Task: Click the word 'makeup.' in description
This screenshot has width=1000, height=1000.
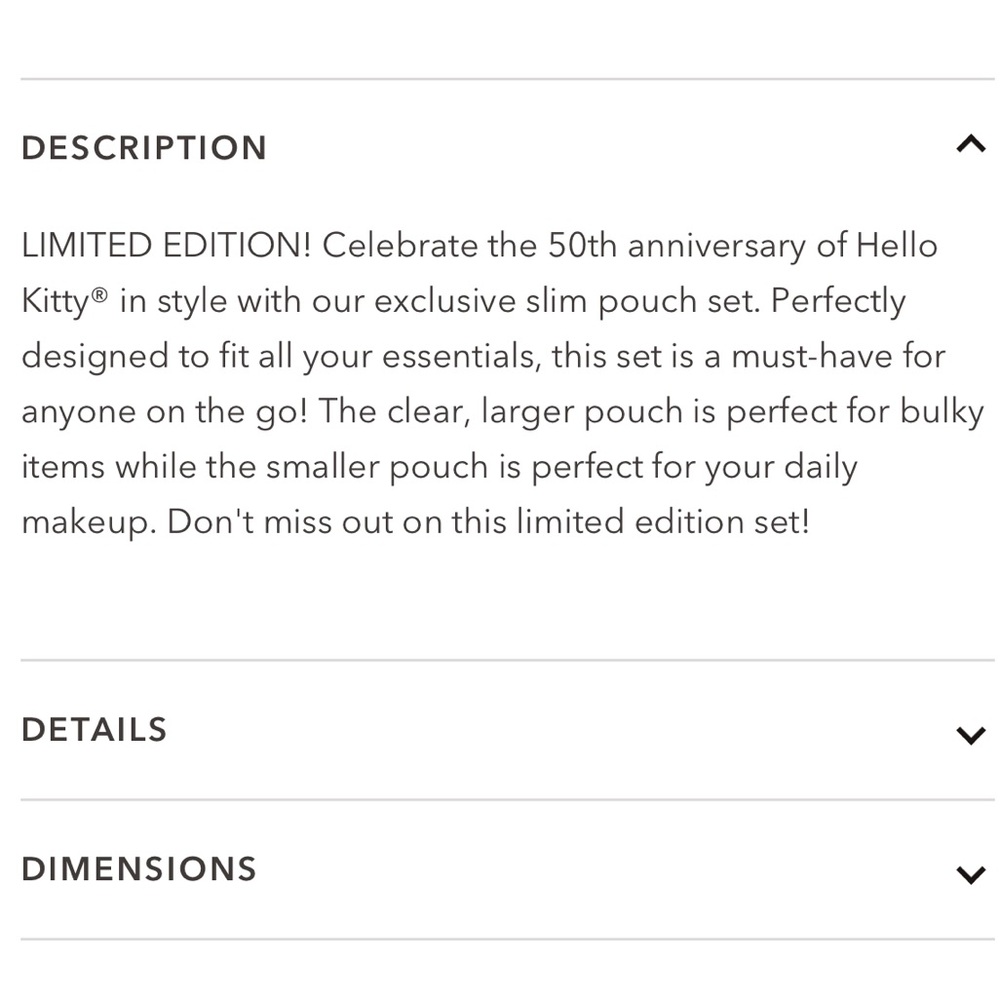Action: pyautogui.click(x=89, y=523)
